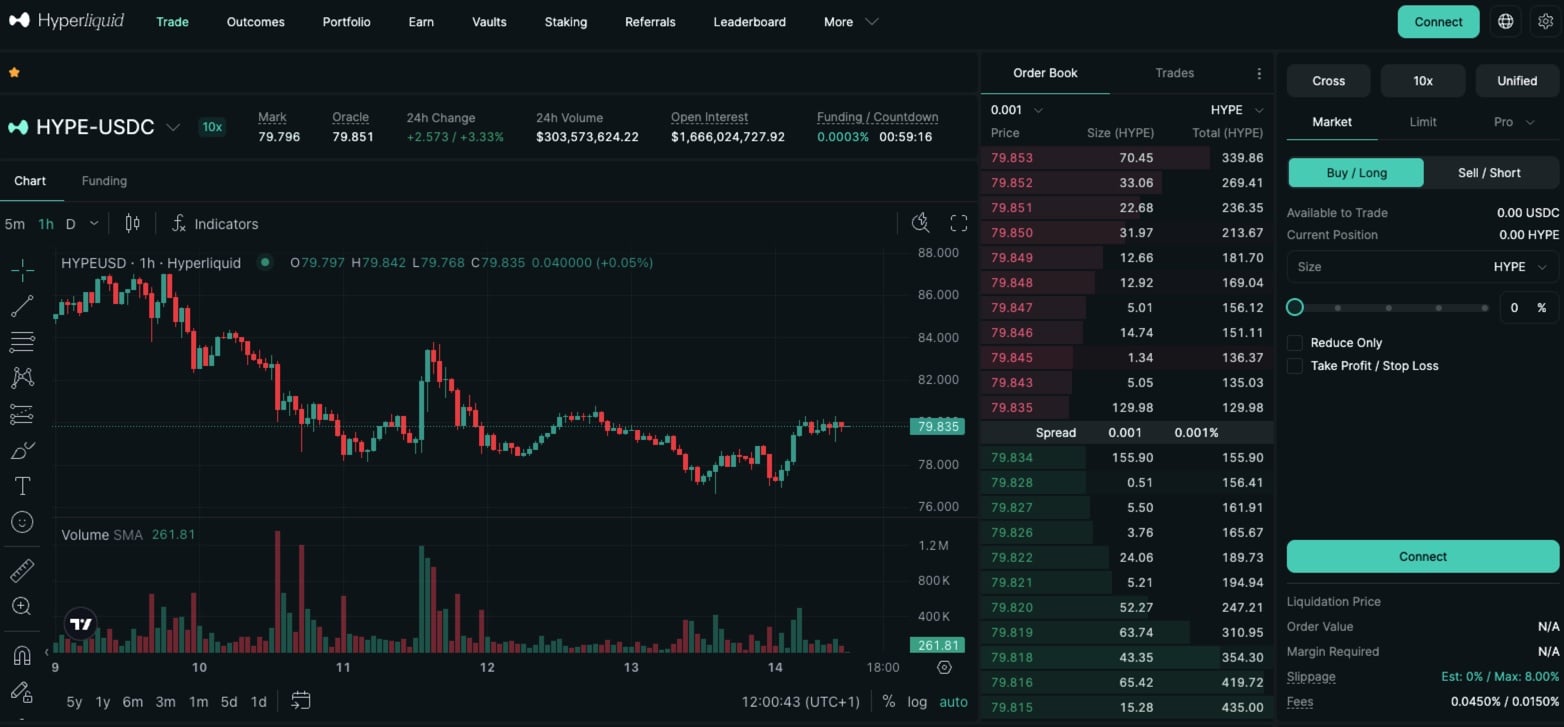Open the More menu in navigation
The image size is (1564, 727).
tap(851, 21)
